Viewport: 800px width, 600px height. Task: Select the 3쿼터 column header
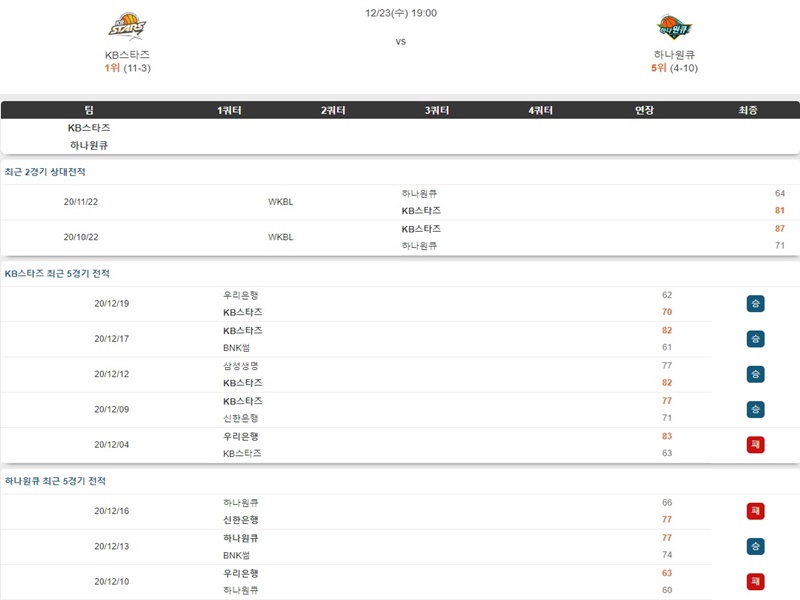[x=437, y=110]
